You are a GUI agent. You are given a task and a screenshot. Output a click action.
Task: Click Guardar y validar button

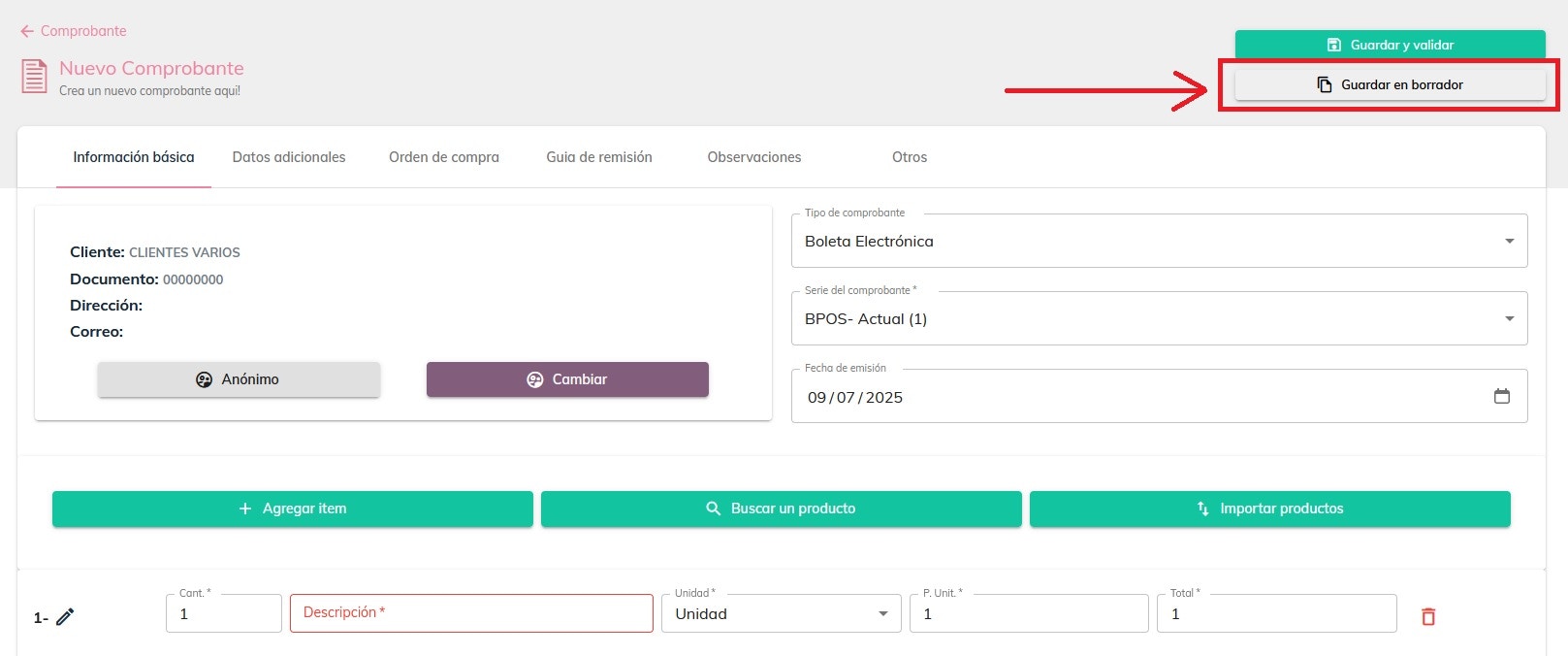click(x=1390, y=45)
